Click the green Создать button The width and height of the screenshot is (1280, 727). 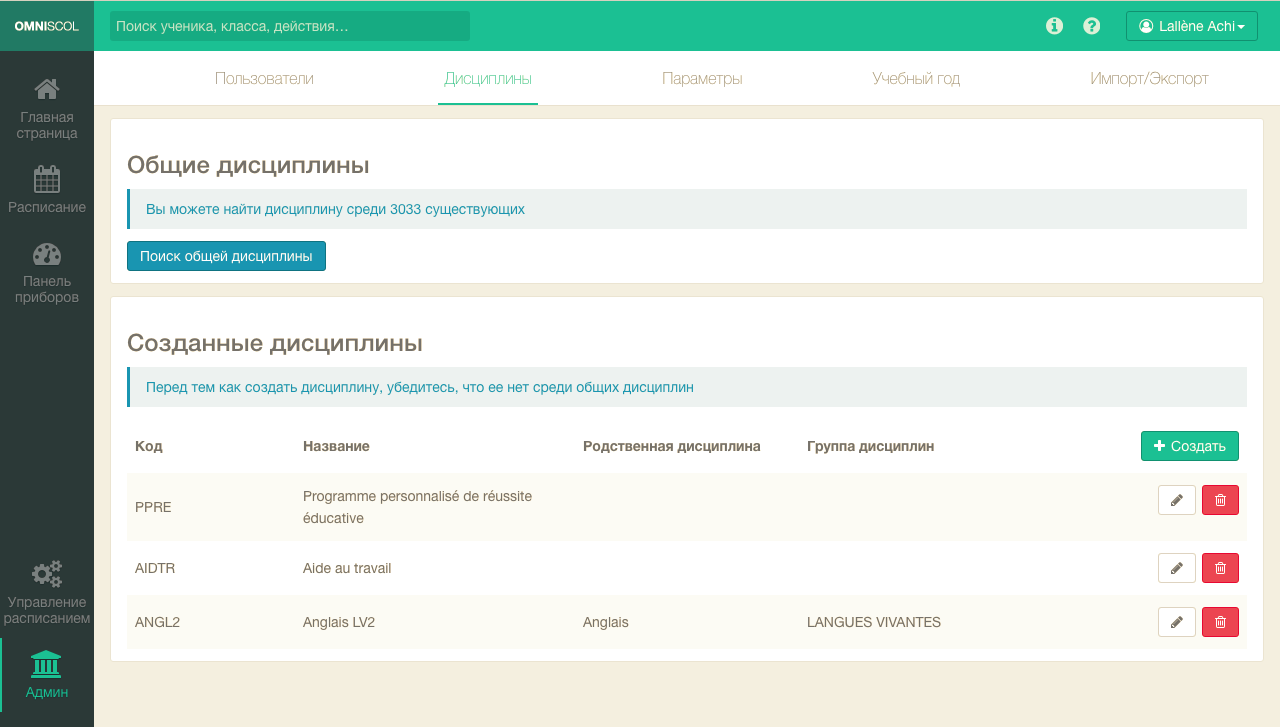tap(1189, 446)
